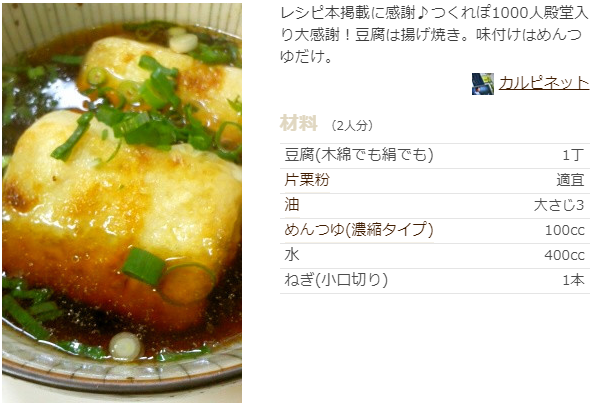Viewport: 608px width, 409px height.
Task: Open the 片栗粉 ingredient link
Action: (x=307, y=180)
